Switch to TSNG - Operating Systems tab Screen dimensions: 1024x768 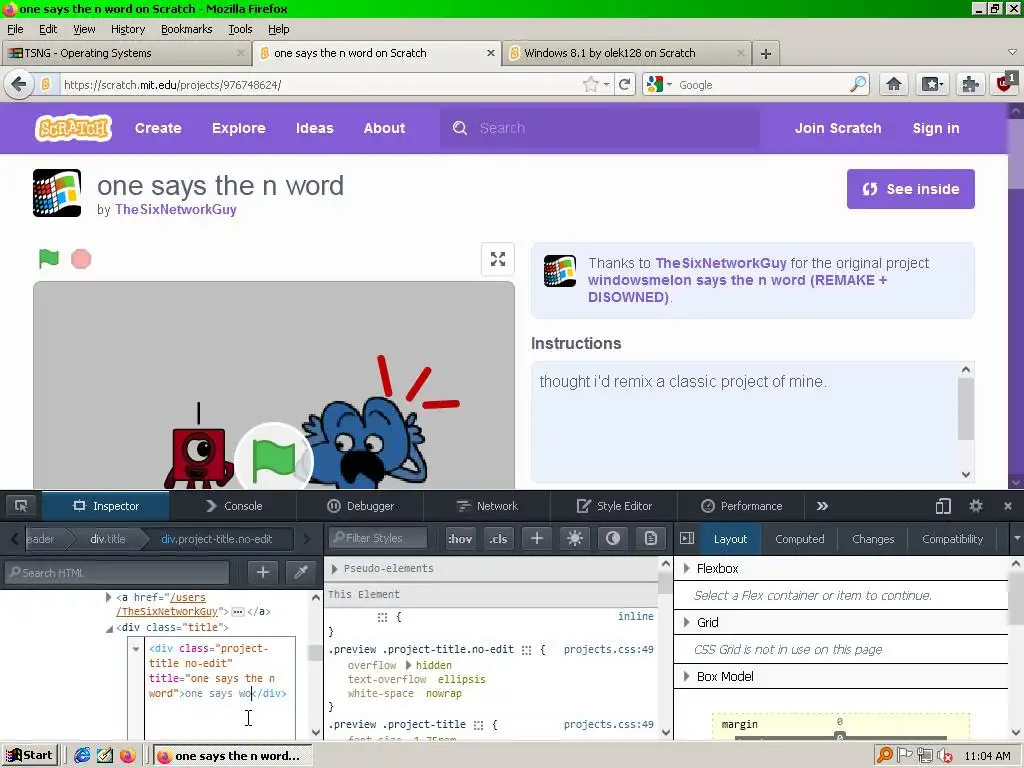[126, 54]
